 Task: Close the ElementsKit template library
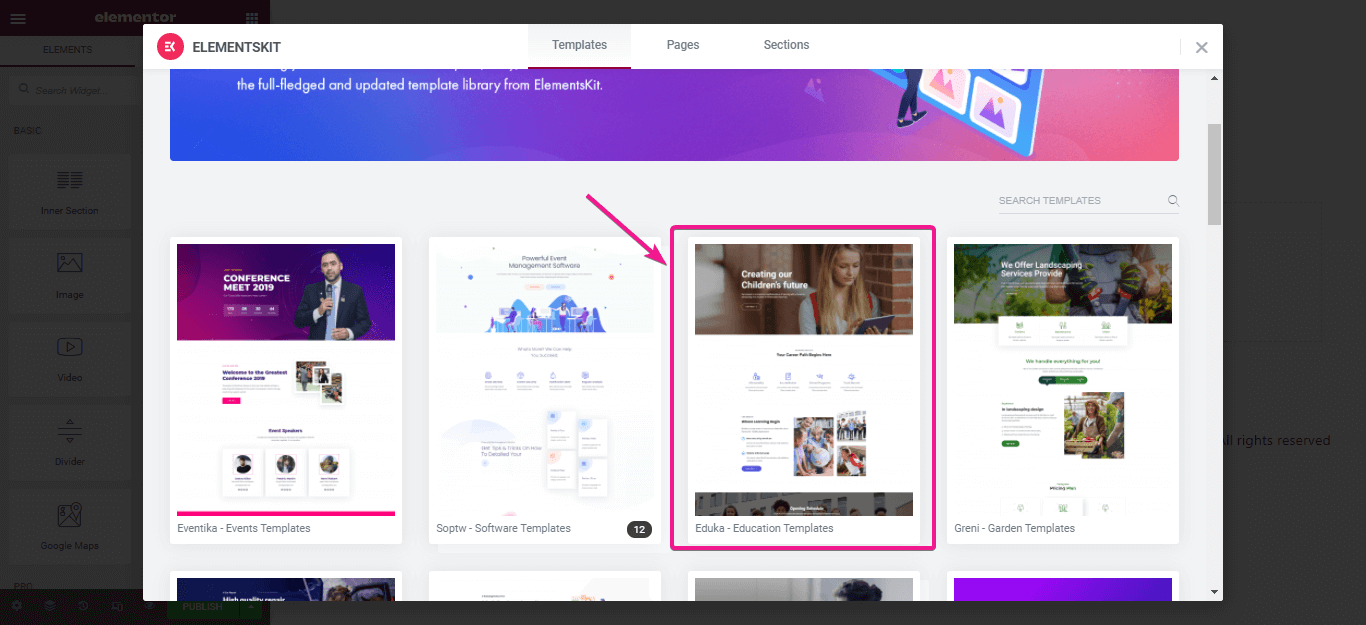point(1202,47)
